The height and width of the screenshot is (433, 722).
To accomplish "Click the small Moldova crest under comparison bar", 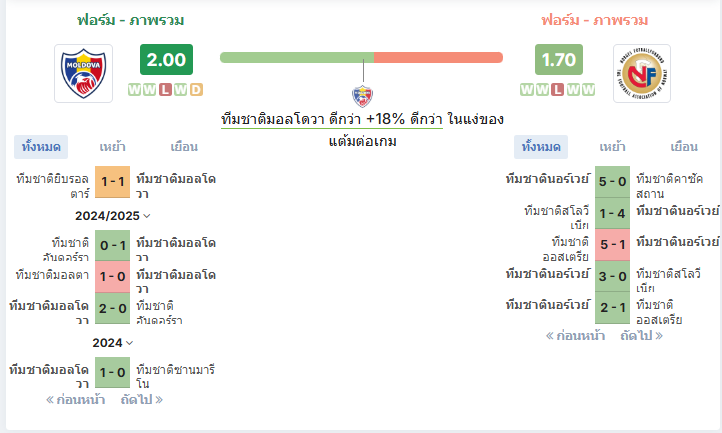I will click(363, 96).
